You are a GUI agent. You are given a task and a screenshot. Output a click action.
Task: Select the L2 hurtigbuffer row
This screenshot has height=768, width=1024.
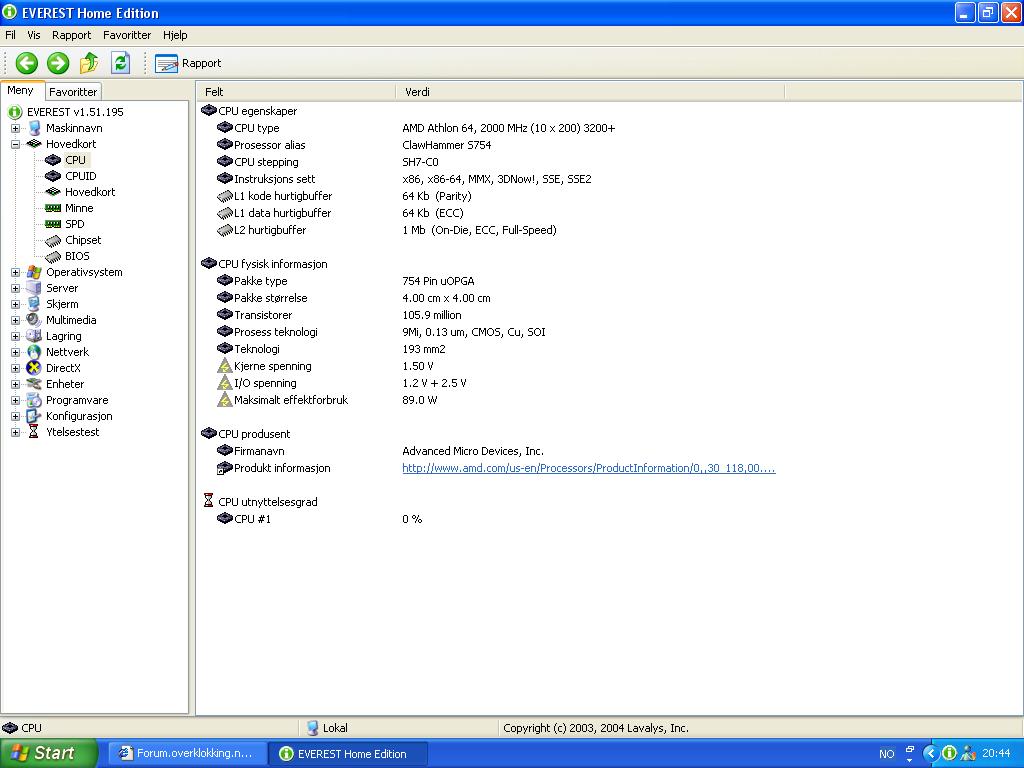pyautogui.click(x=386, y=230)
